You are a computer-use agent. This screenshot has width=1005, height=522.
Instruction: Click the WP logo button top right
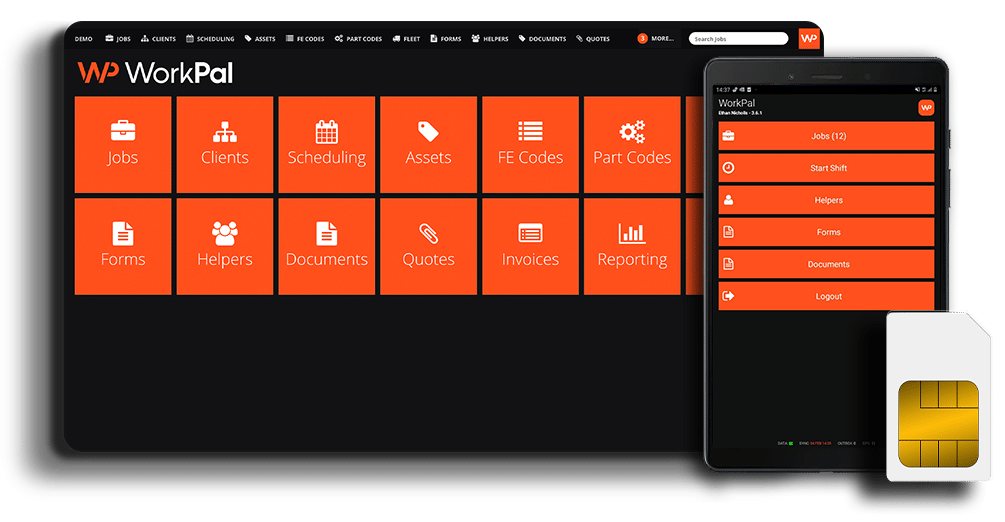(809, 39)
